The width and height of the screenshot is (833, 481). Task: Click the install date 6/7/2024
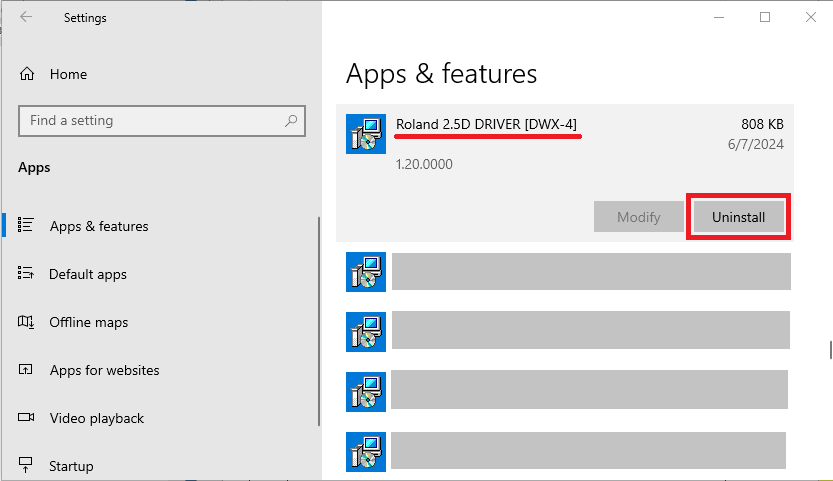[x=755, y=145]
